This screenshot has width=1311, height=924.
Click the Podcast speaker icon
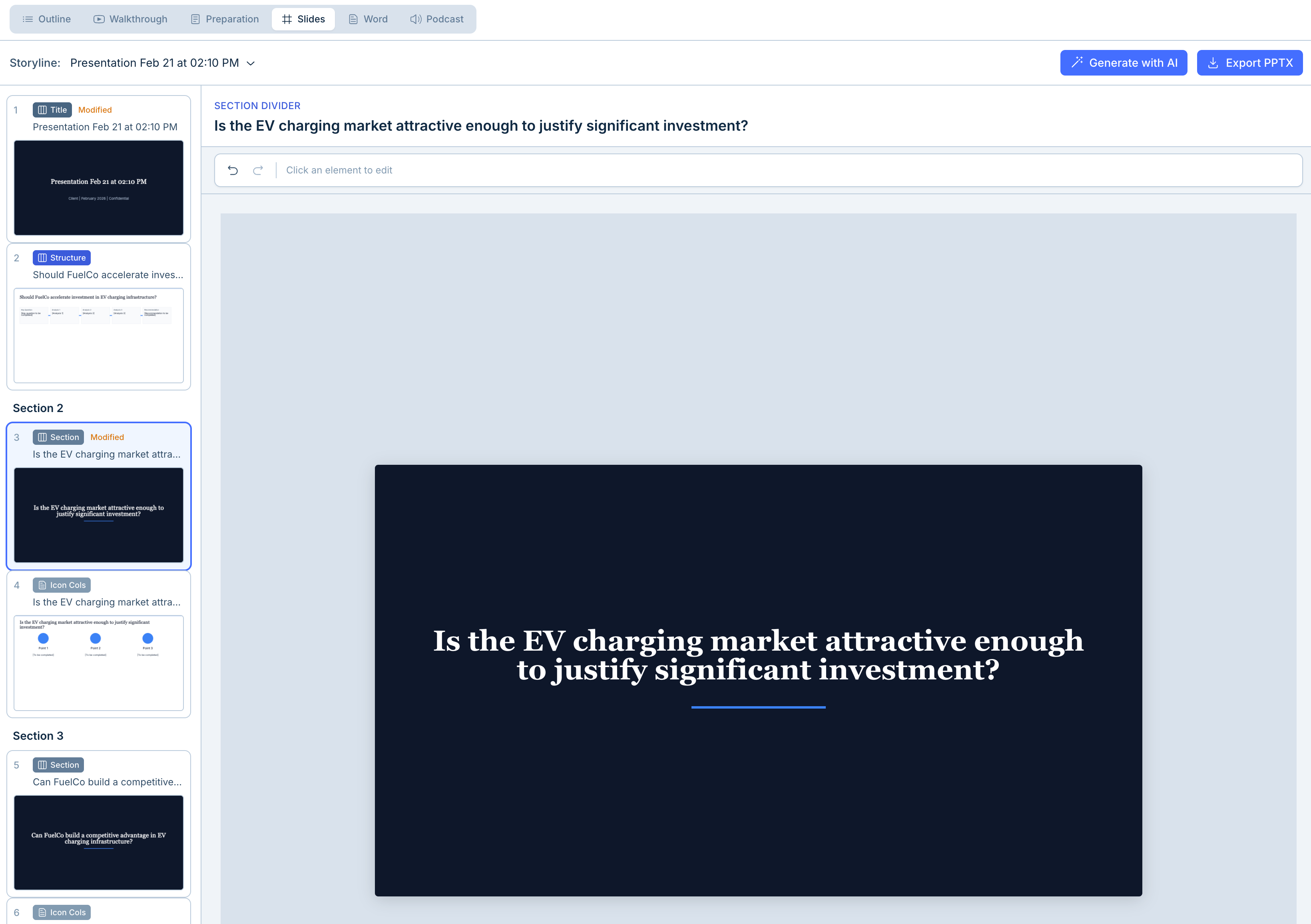[x=416, y=19]
